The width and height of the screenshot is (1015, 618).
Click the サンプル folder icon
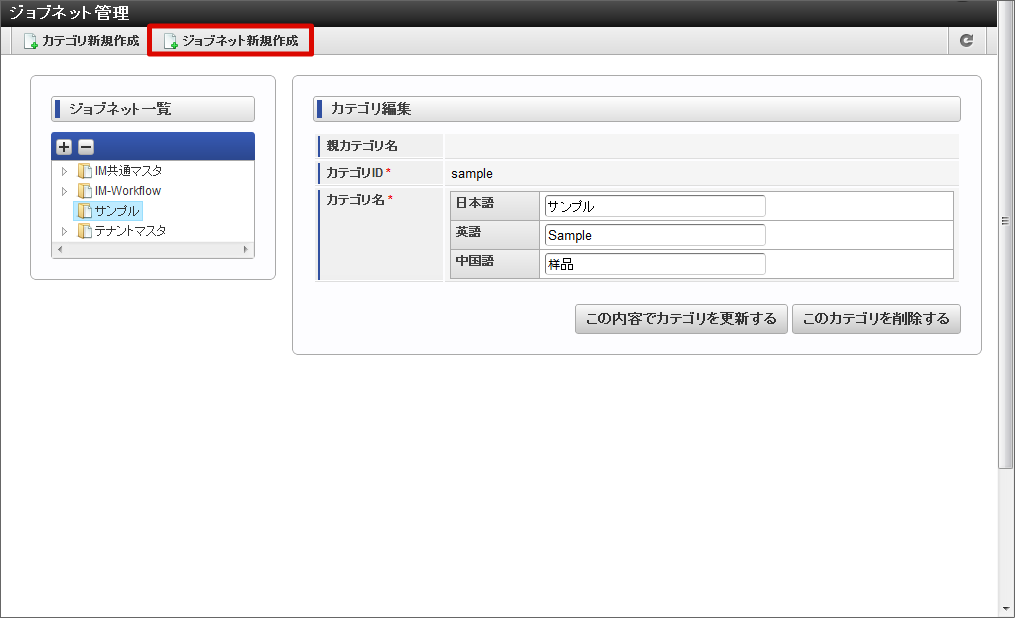pos(85,211)
